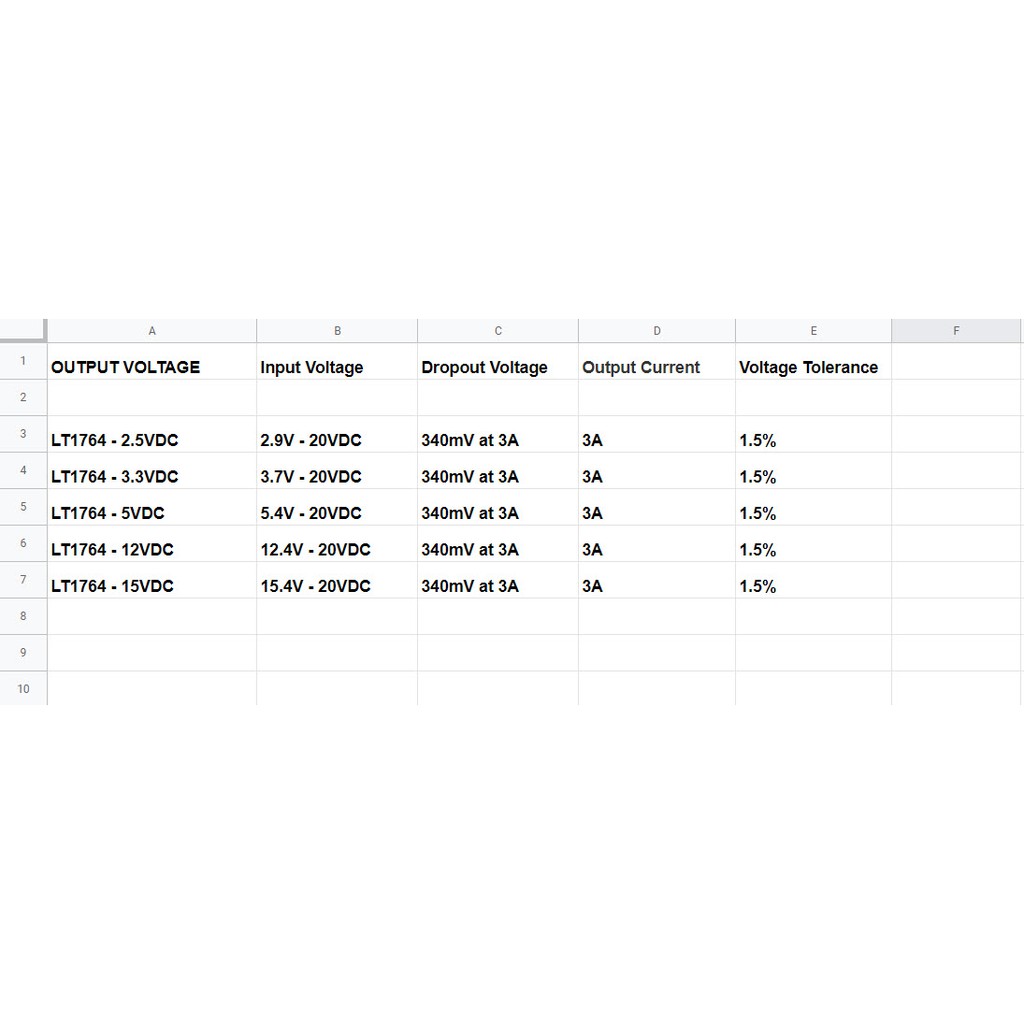This screenshot has height=1024, width=1024.
Task: Select column D header
Action: (657, 331)
